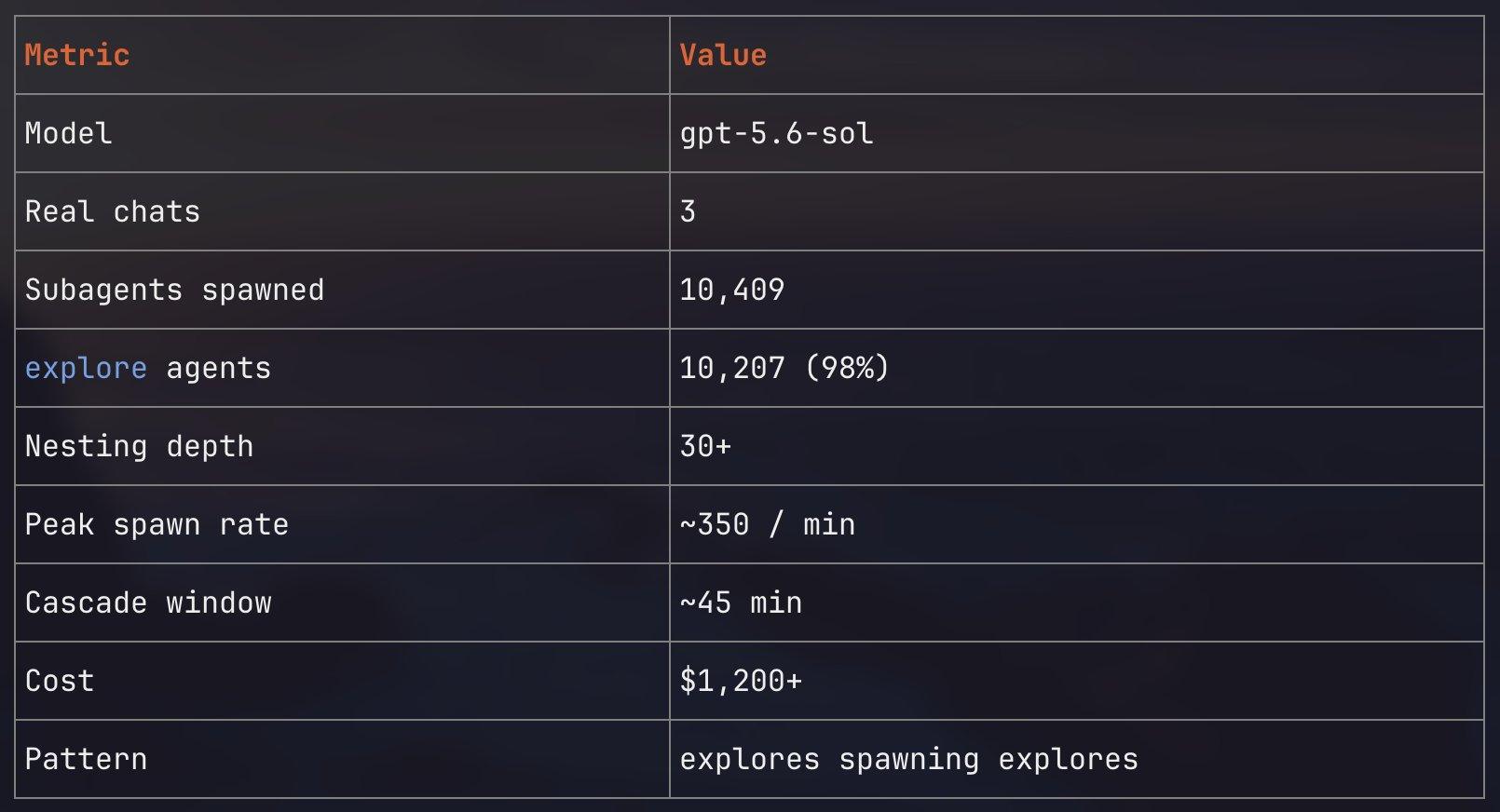This screenshot has width=1500, height=812.
Task: Click the gpt-5.6-sol value cell
Action: (777, 134)
